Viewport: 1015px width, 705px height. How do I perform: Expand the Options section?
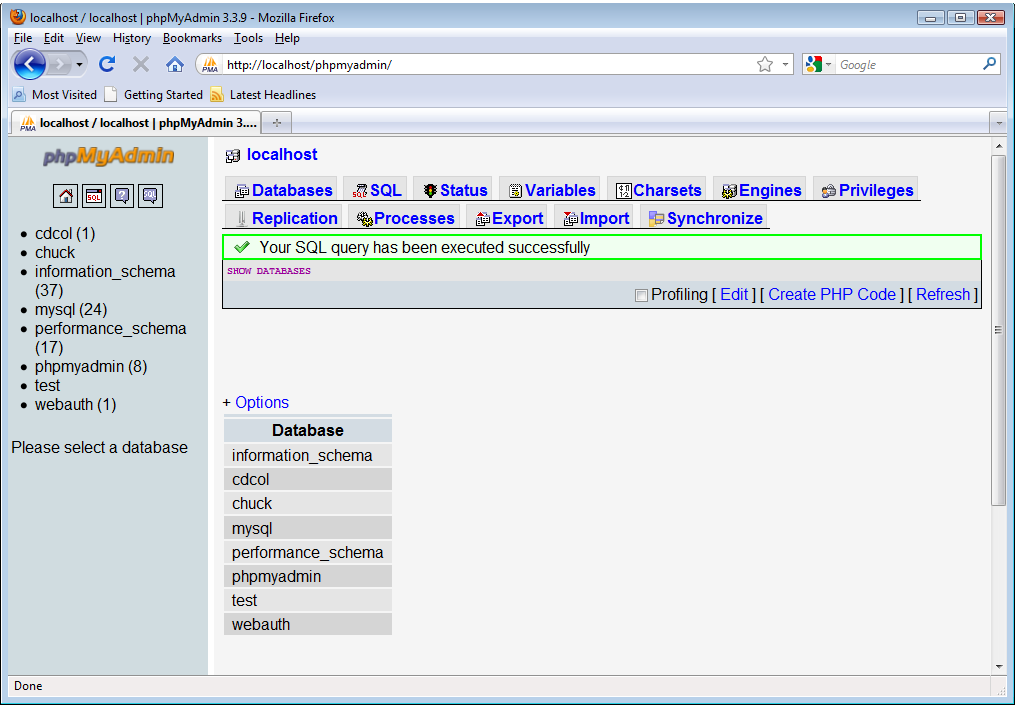(x=262, y=402)
